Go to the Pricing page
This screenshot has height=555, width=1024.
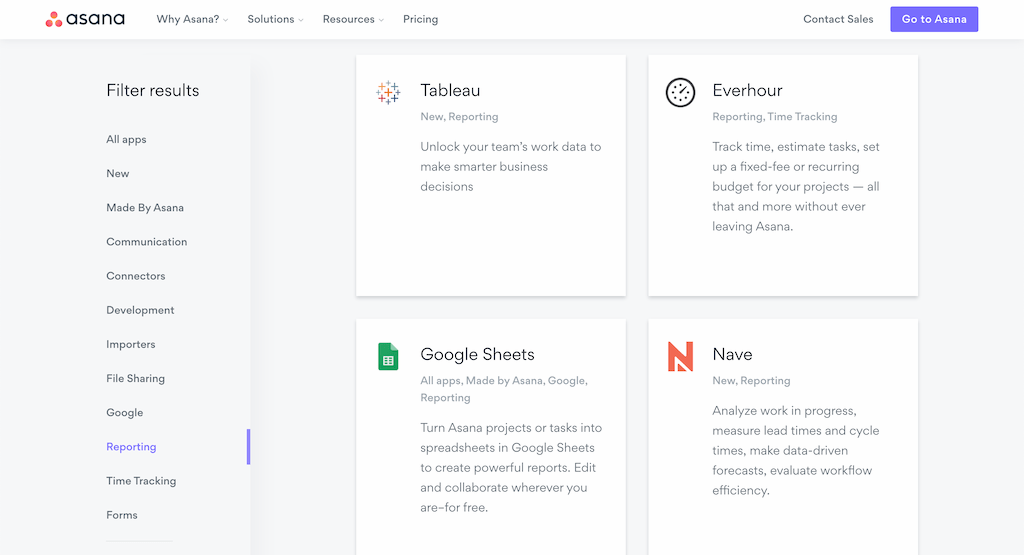pyautogui.click(x=421, y=19)
